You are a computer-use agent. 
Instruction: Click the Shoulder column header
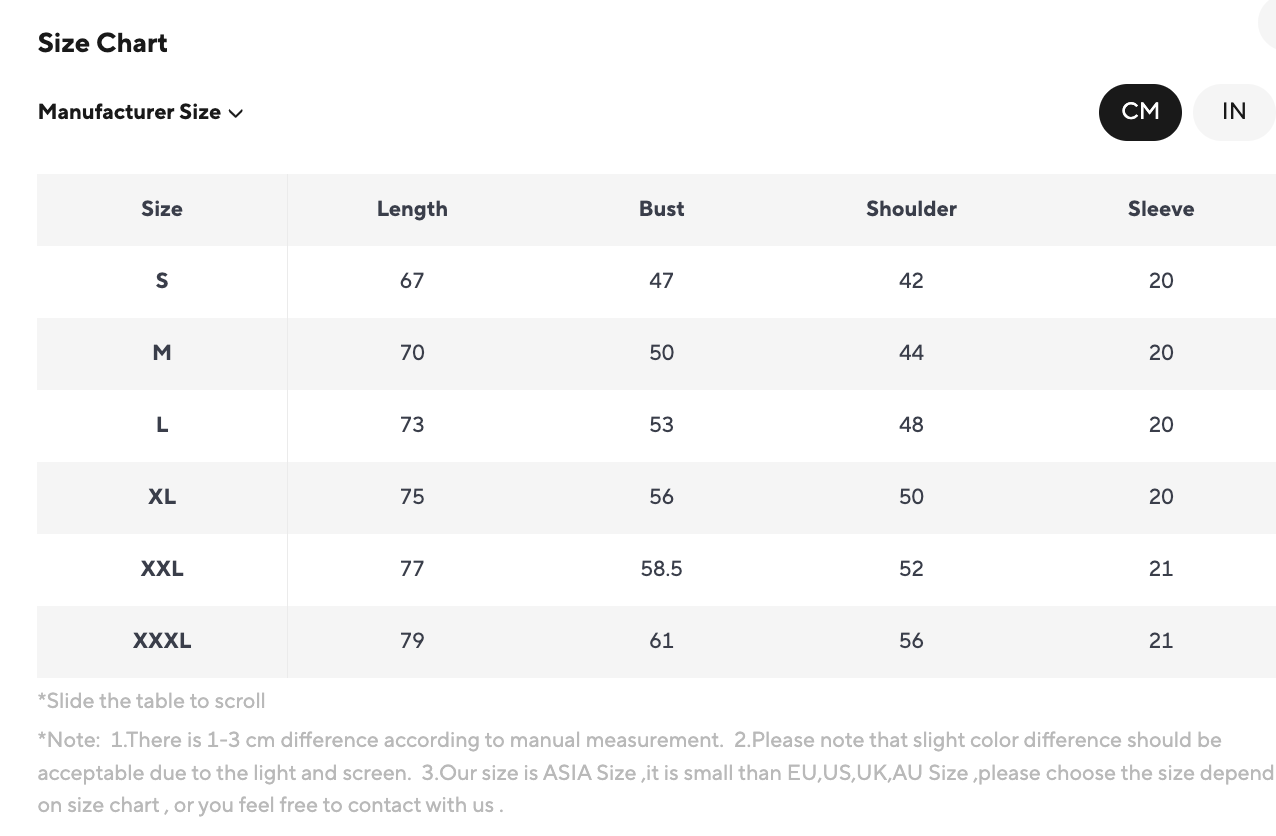pyautogui.click(x=911, y=209)
